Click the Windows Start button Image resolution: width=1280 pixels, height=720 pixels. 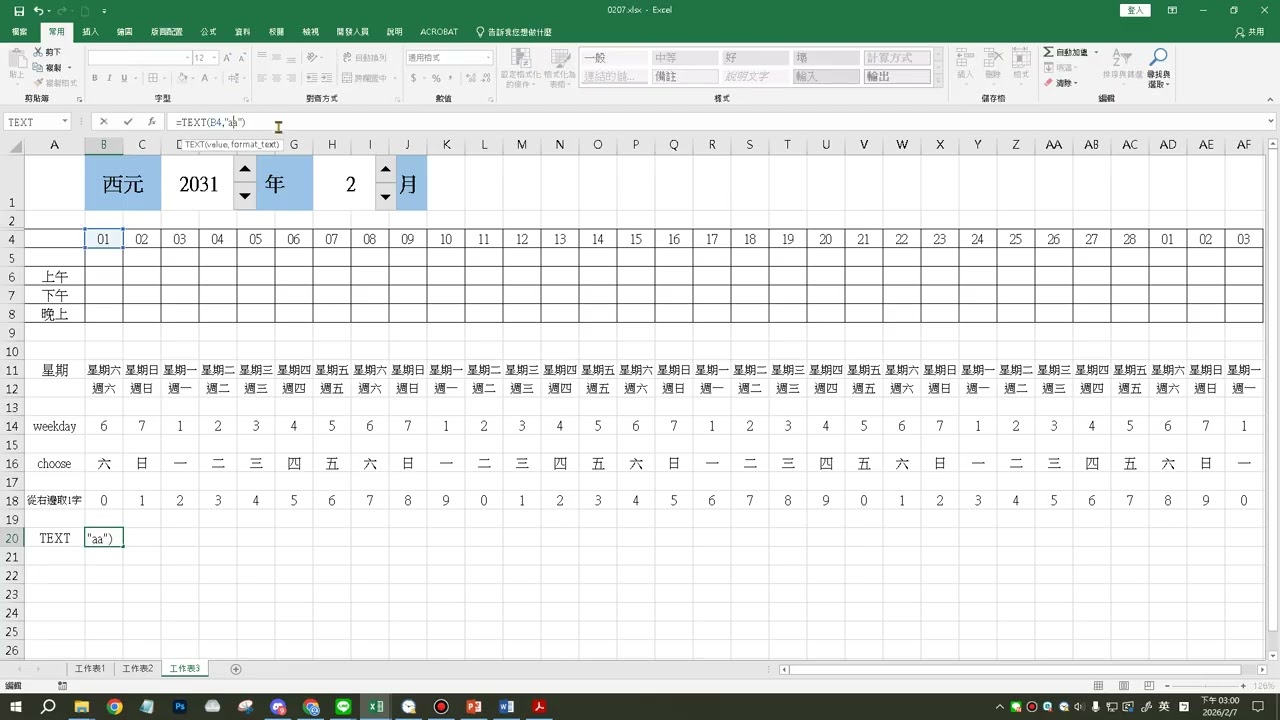[x=16, y=707]
